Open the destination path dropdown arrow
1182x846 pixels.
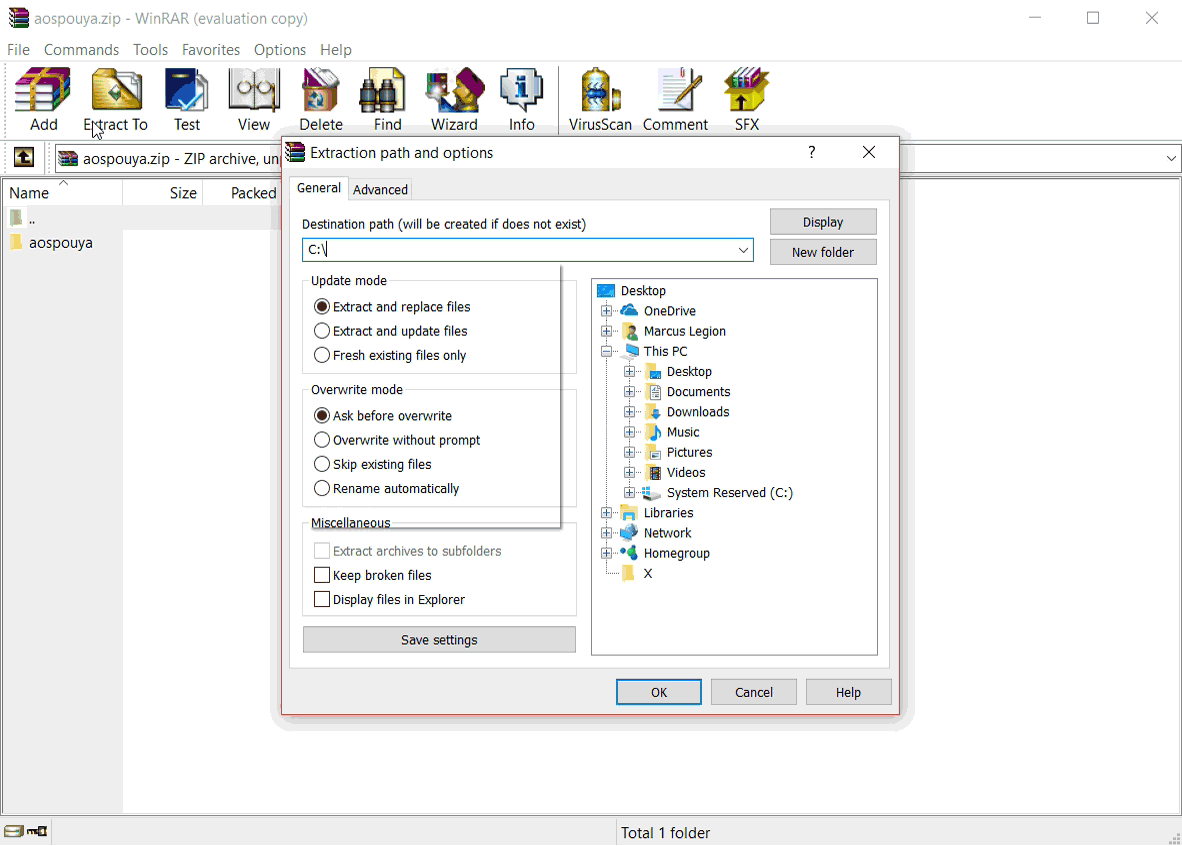743,250
